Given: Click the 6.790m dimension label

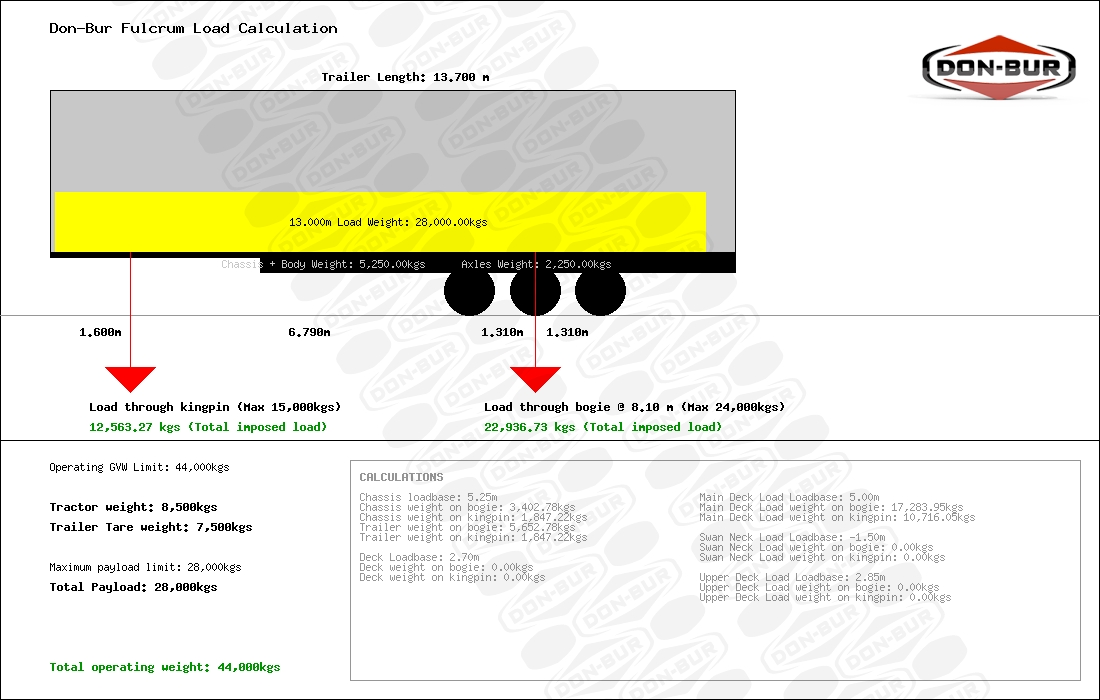Looking at the screenshot, I should 309,332.
